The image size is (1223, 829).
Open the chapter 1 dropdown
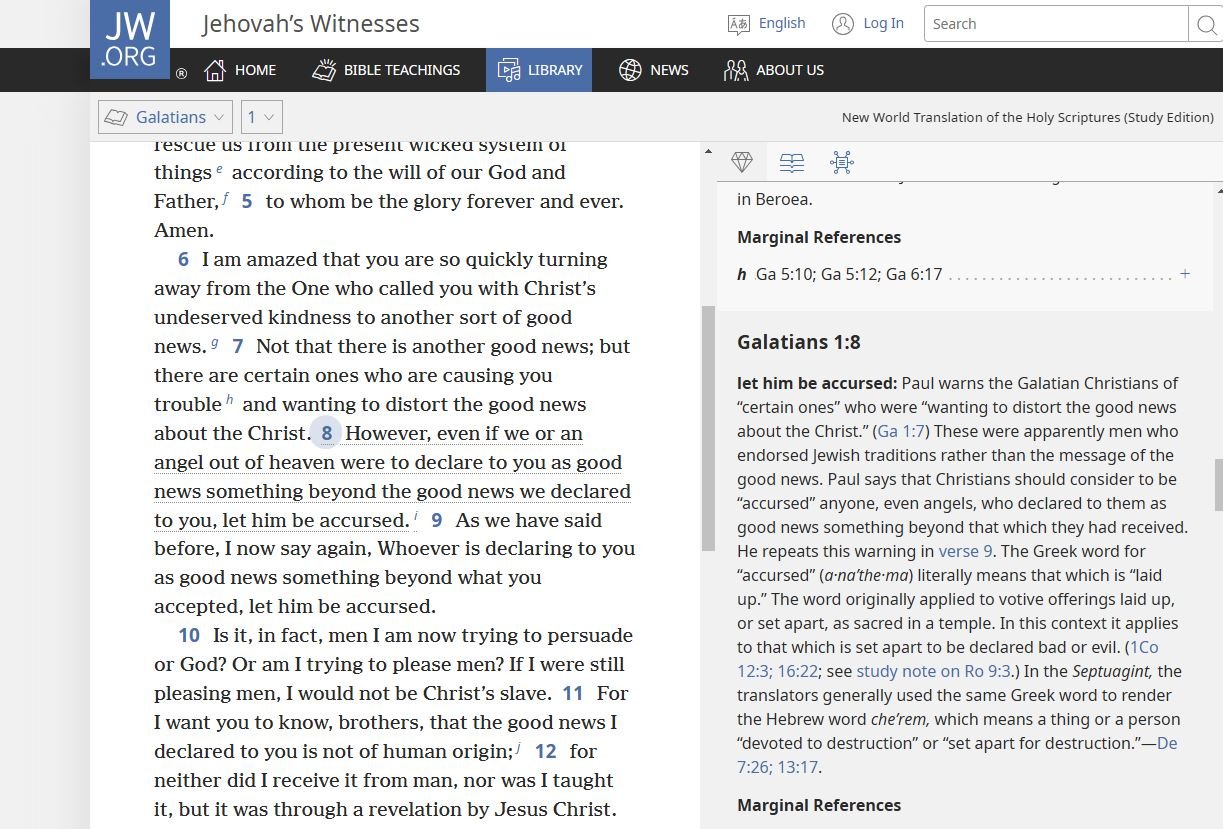pos(262,117)
